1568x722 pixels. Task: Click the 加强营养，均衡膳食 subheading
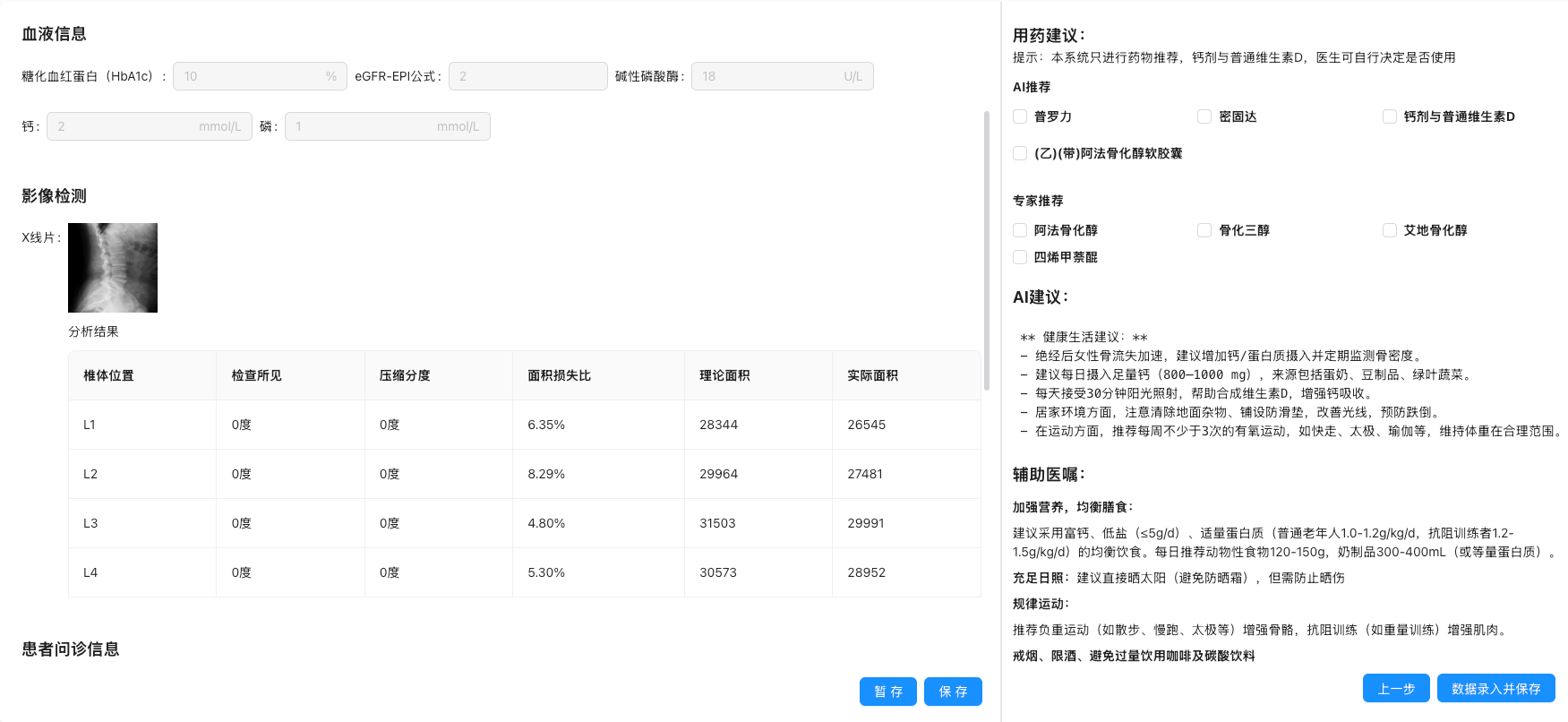point(1073,507)
